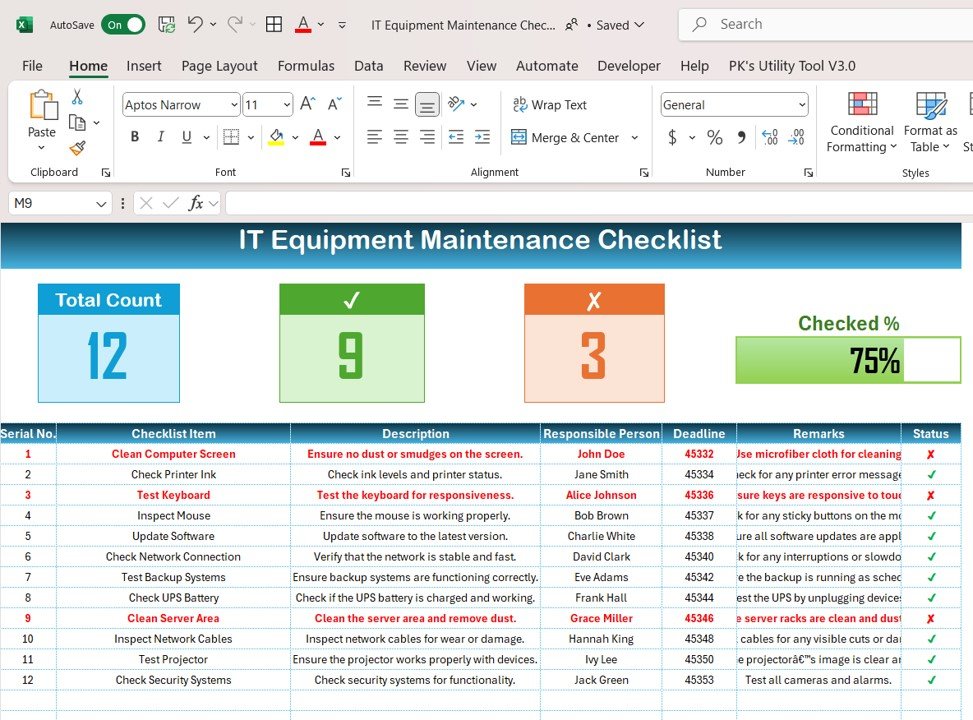The width and height of the screenshot is (973, 720).
Task: Click the Middle Align icon
Action: [x=401, y=104]
